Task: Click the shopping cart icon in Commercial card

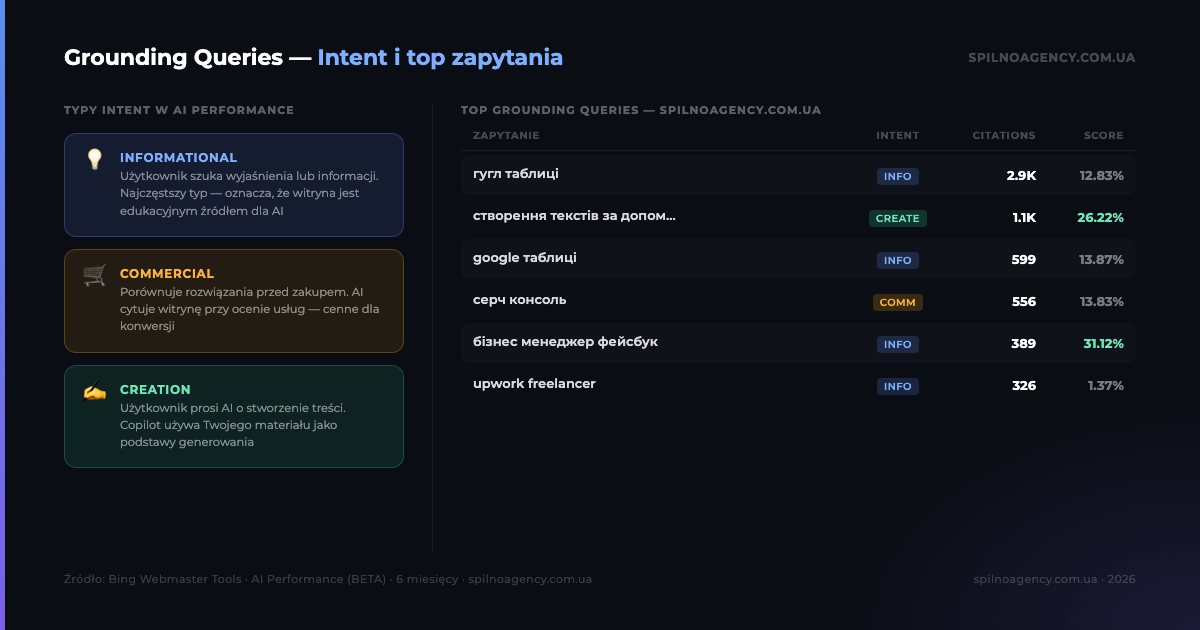Action: pyautogui.click(x=94, y=275)
